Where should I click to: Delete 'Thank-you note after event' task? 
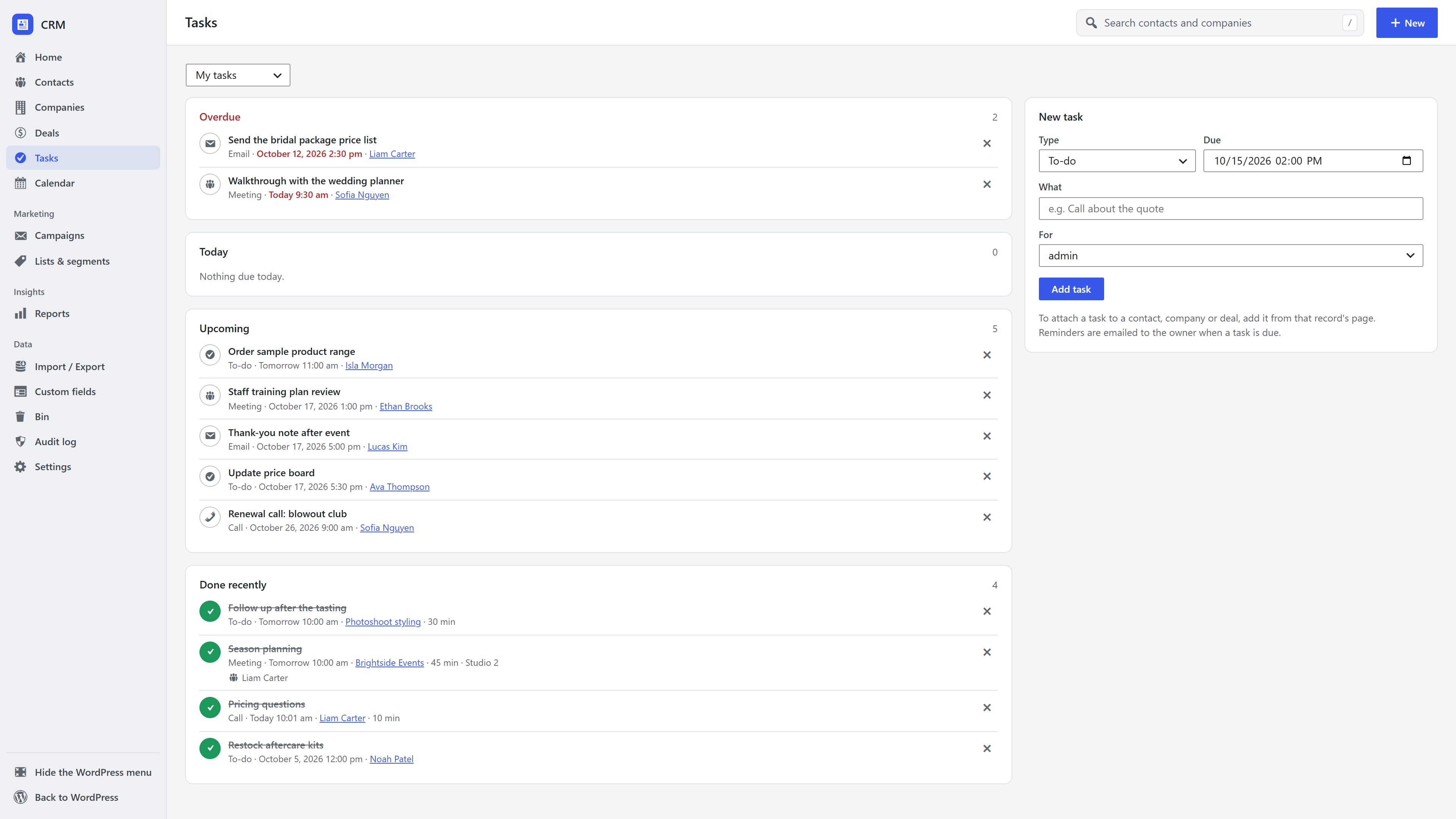click(987, 436)
